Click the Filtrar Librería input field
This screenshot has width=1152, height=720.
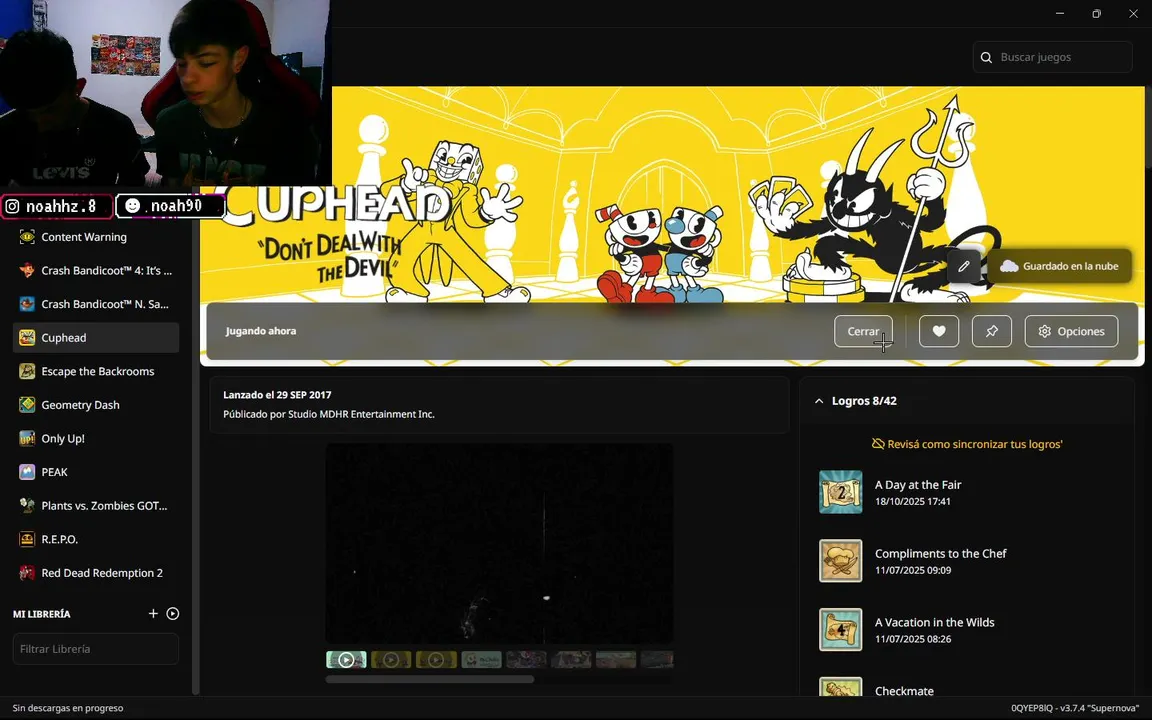(x=96, y=649)
